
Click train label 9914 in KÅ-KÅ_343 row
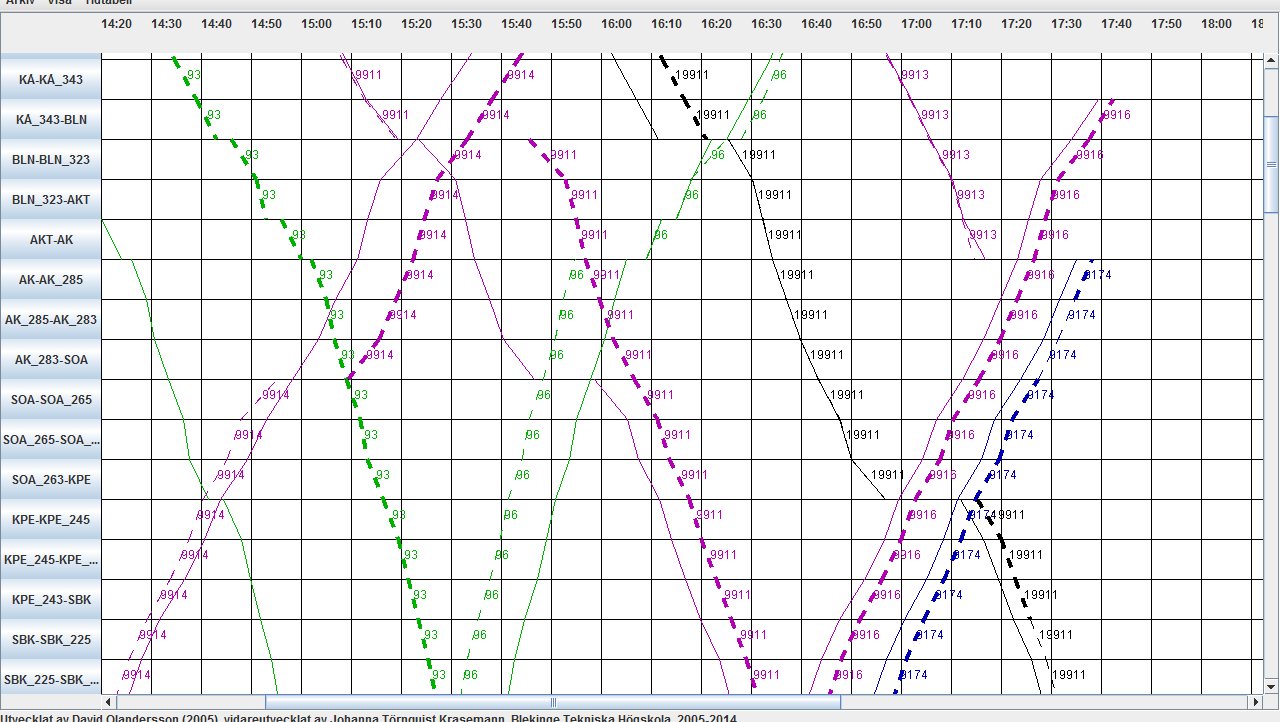coord(521,75)
